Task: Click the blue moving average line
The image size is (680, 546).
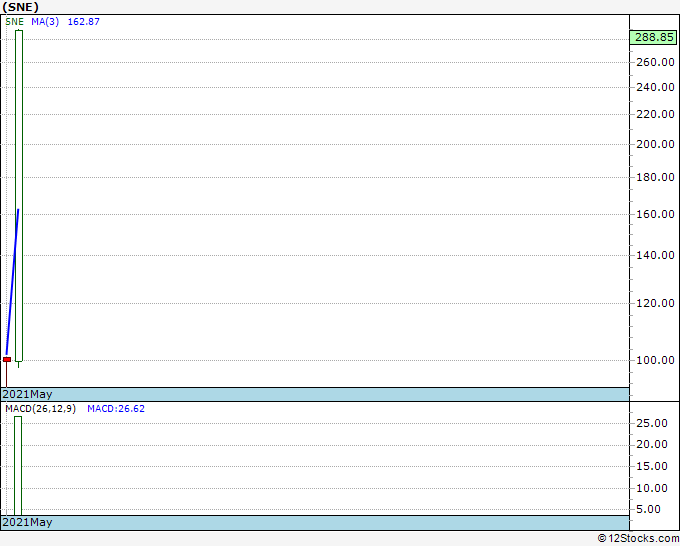Action: tap(12, 282)
